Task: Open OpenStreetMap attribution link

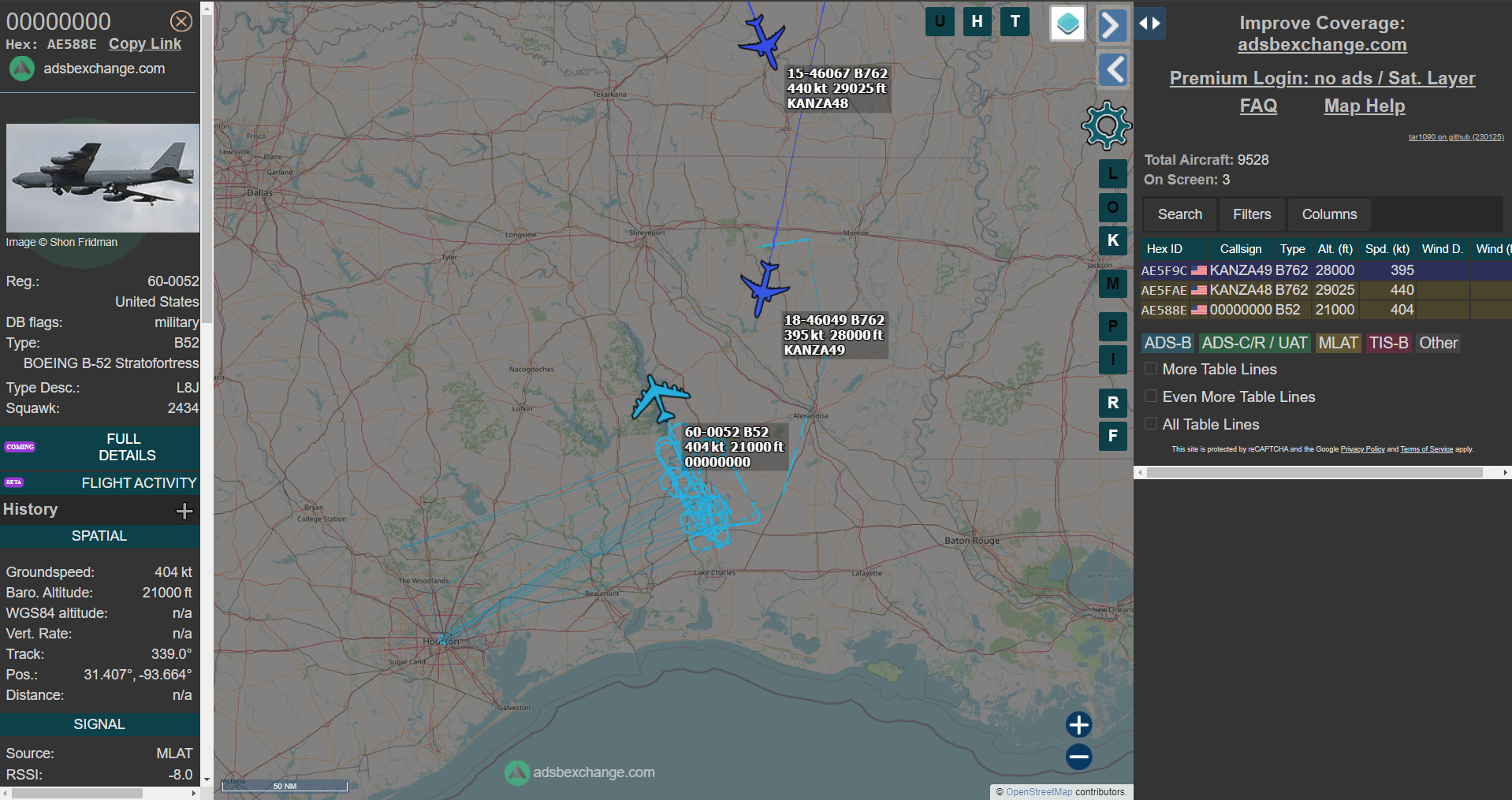Action: pos(1039,792)
